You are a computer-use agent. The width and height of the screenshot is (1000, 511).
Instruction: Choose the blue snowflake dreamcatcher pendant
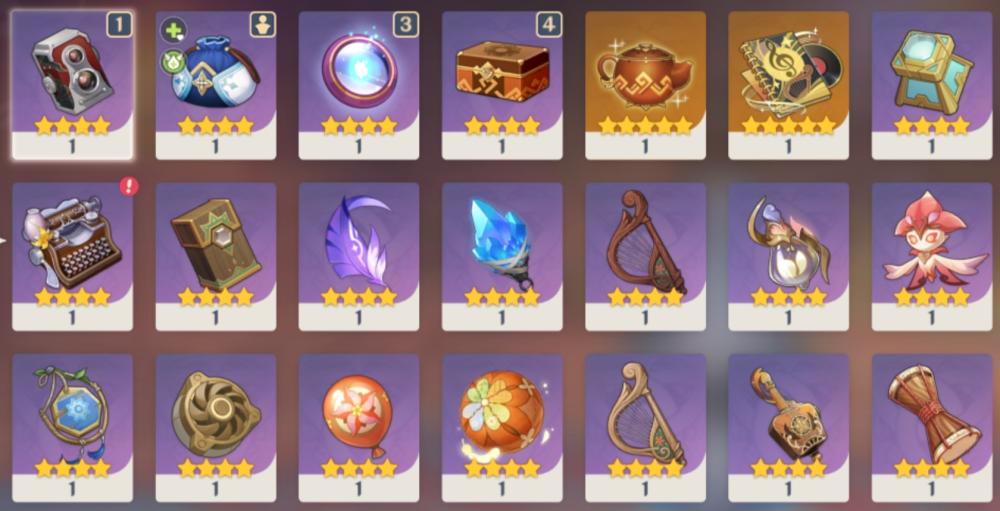72,428
